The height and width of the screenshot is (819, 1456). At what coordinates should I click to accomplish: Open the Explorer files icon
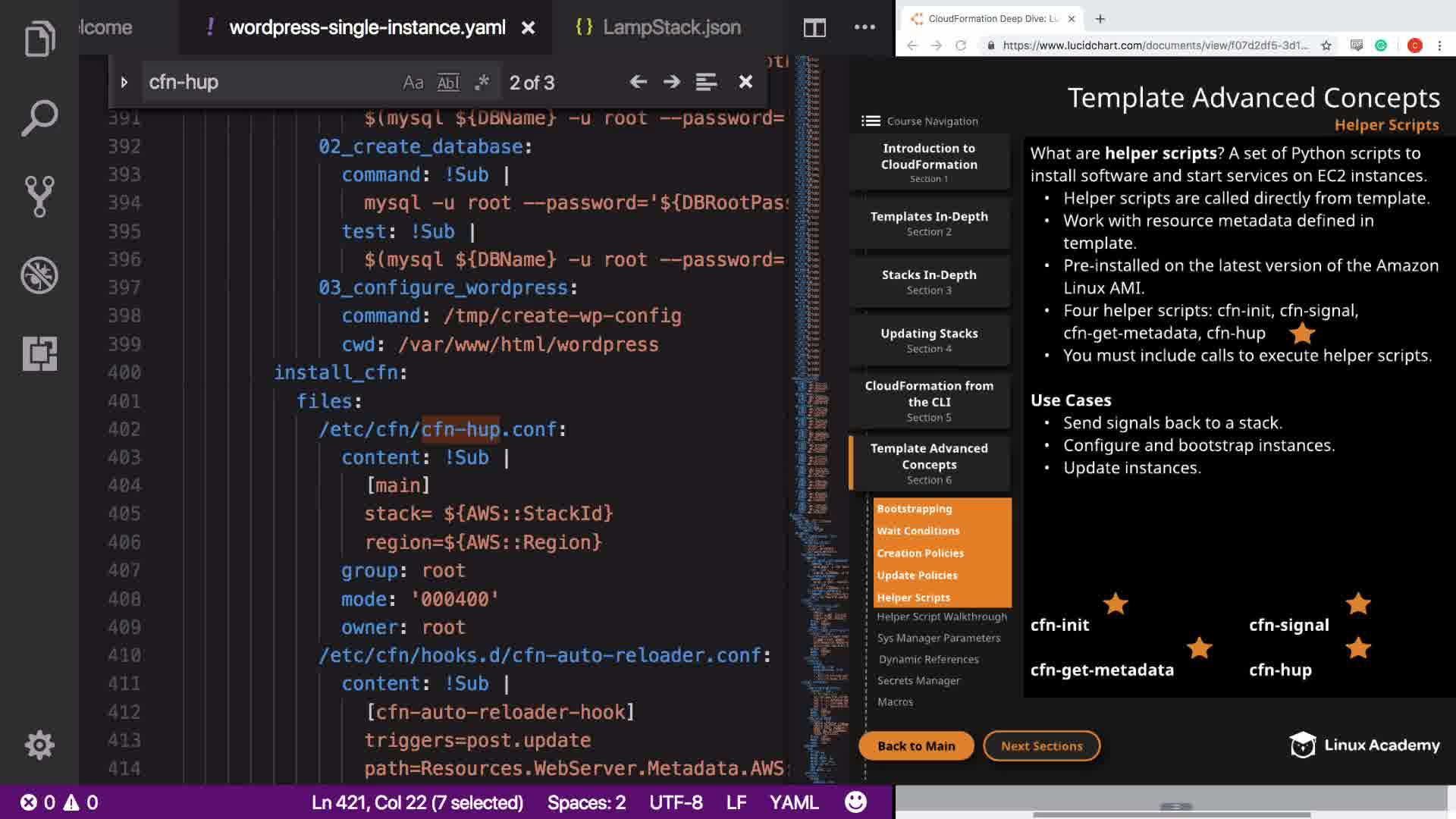click(x=39, y=38)
